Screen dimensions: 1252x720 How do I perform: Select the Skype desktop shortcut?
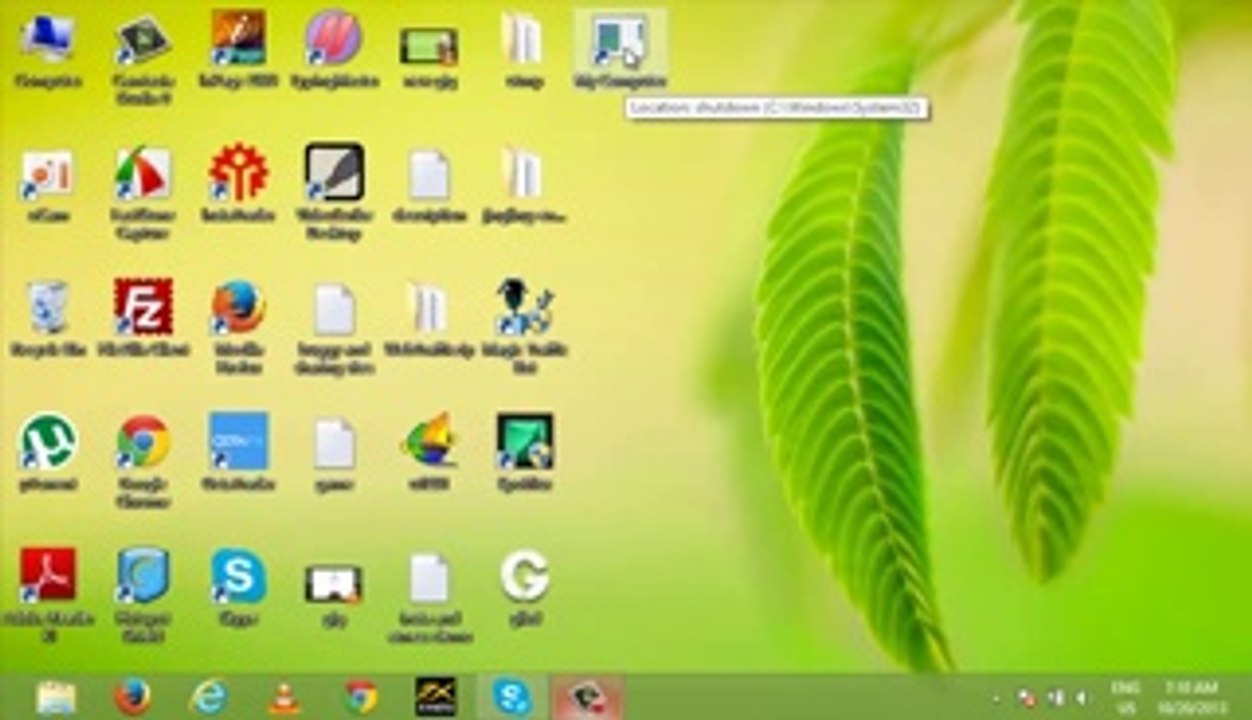(x=238, y=575)
